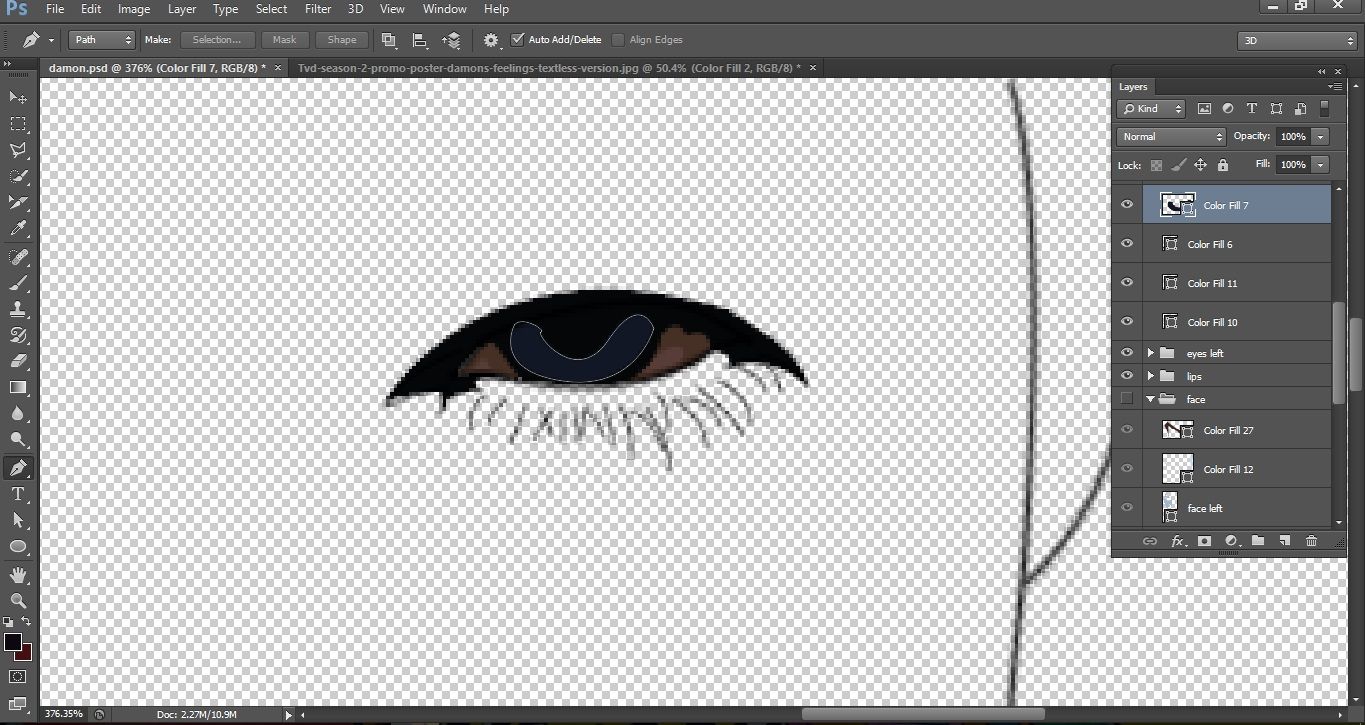Open the Normal blend mode dropdown
The width and height of the screenshot is (1365, 725).
click(1171, 136)
